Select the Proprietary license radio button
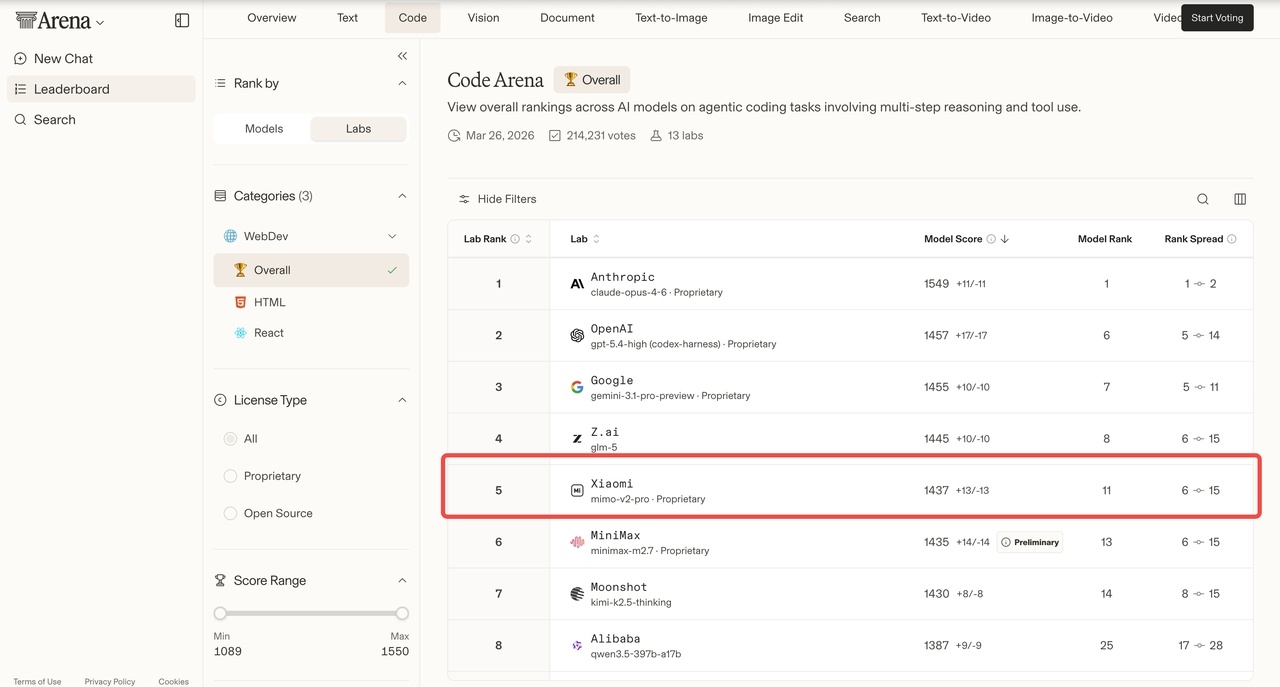 (x=231, y=476)
